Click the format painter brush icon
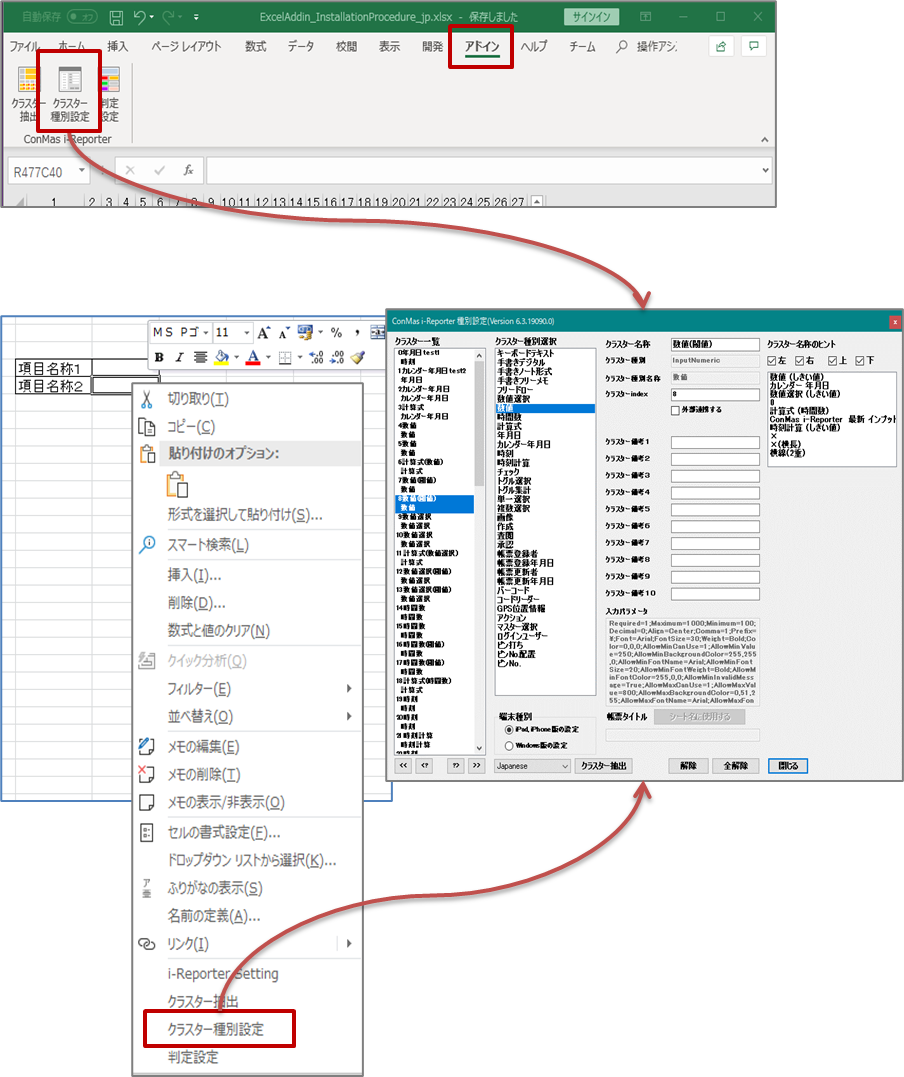The image size is (904, 1077). click(x=358, y=357)
